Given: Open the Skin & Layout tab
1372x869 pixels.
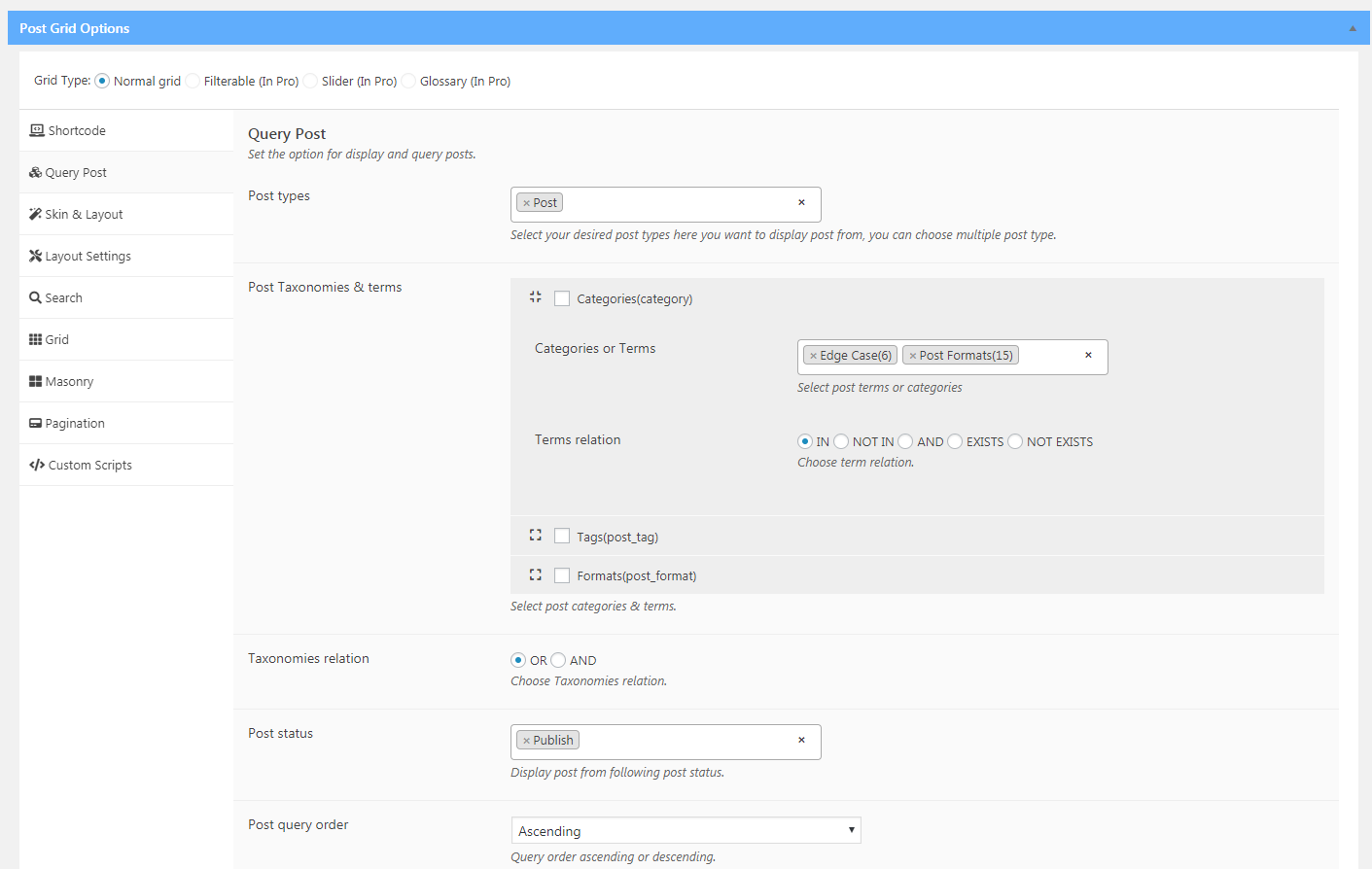Looking at the screenshot, I should coord(84,214).
